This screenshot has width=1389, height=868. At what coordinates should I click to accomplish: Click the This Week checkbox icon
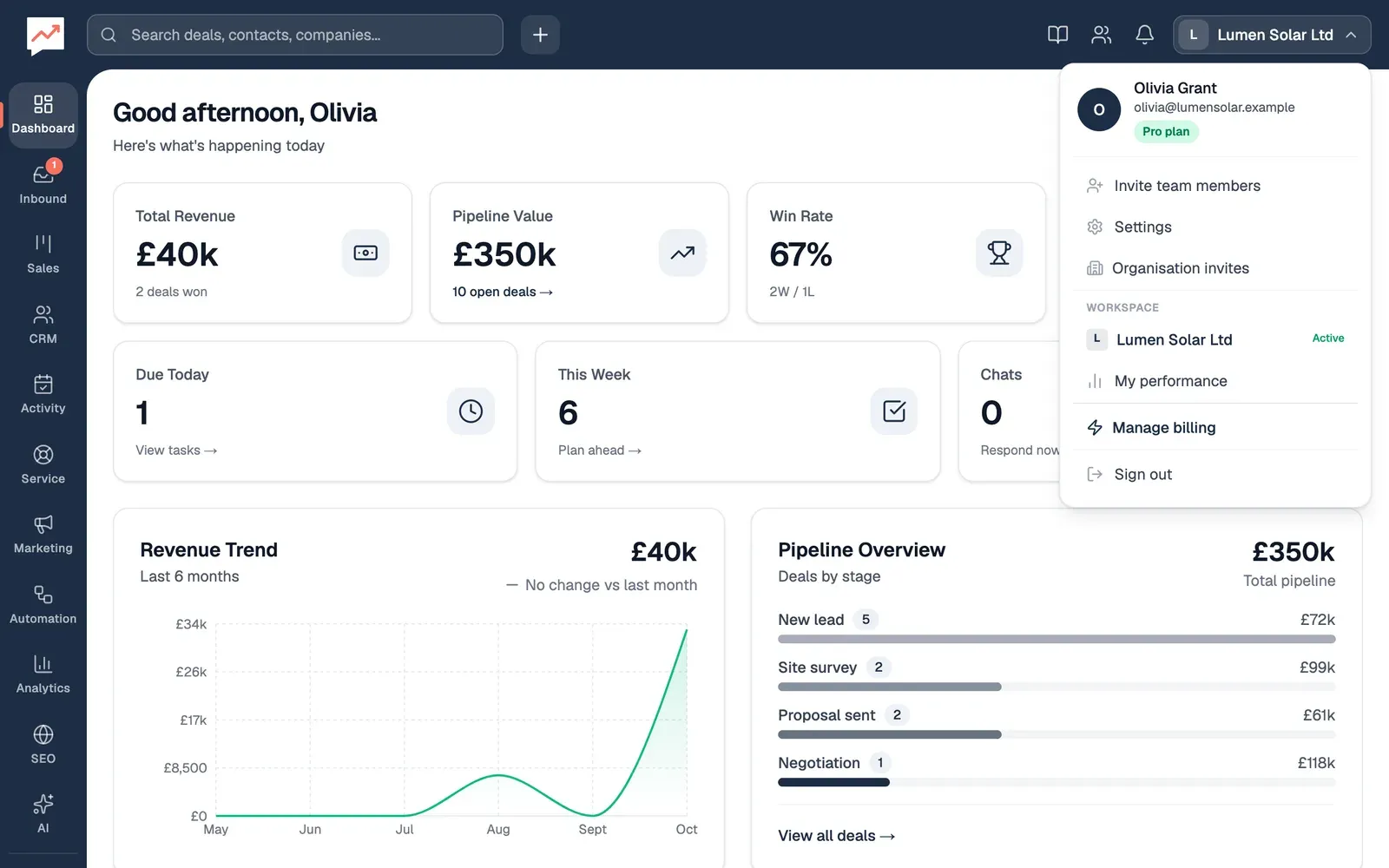[x=894, y=411]
